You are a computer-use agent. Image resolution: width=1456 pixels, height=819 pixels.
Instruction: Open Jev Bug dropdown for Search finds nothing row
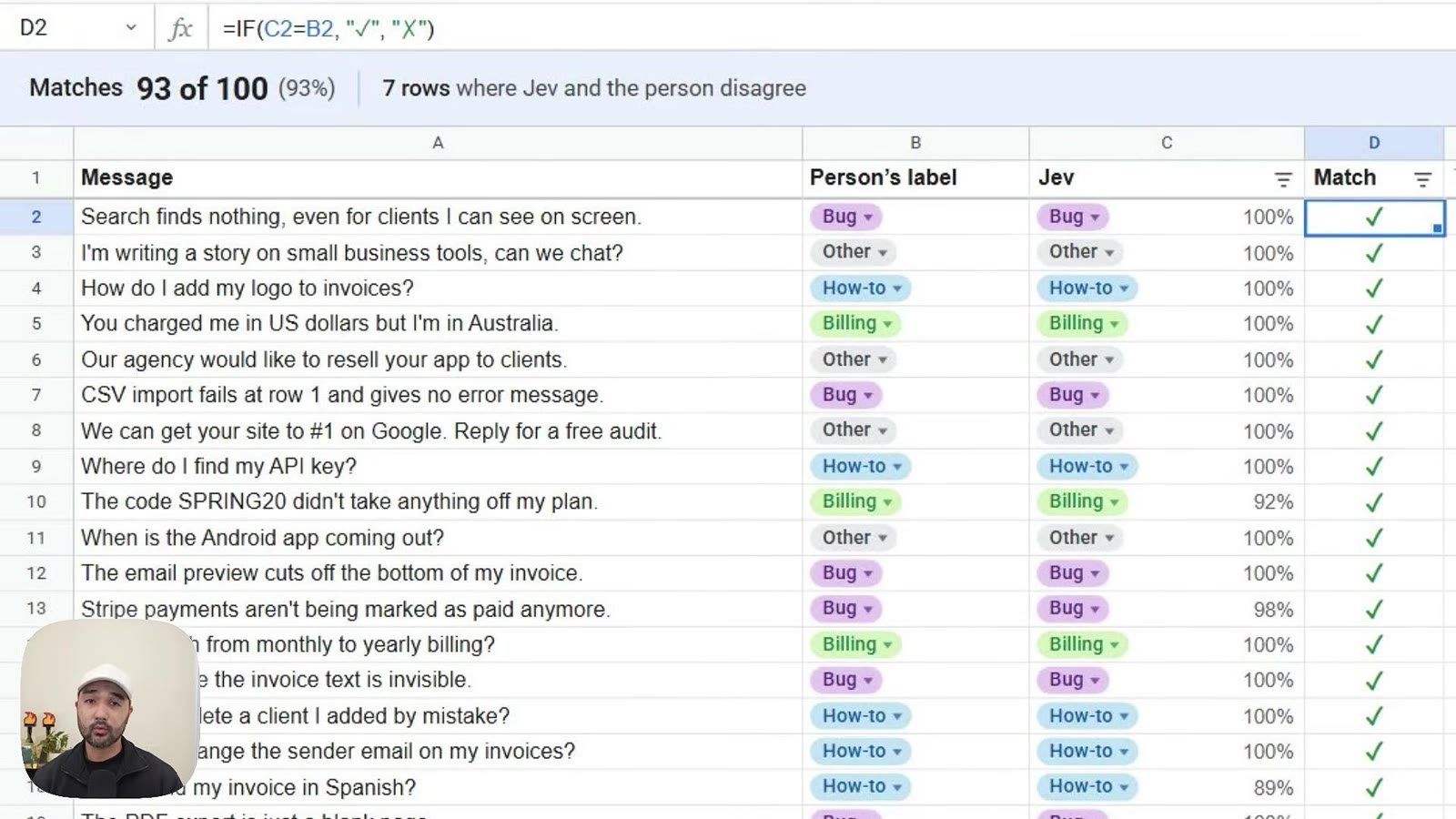coord(1074,217)
